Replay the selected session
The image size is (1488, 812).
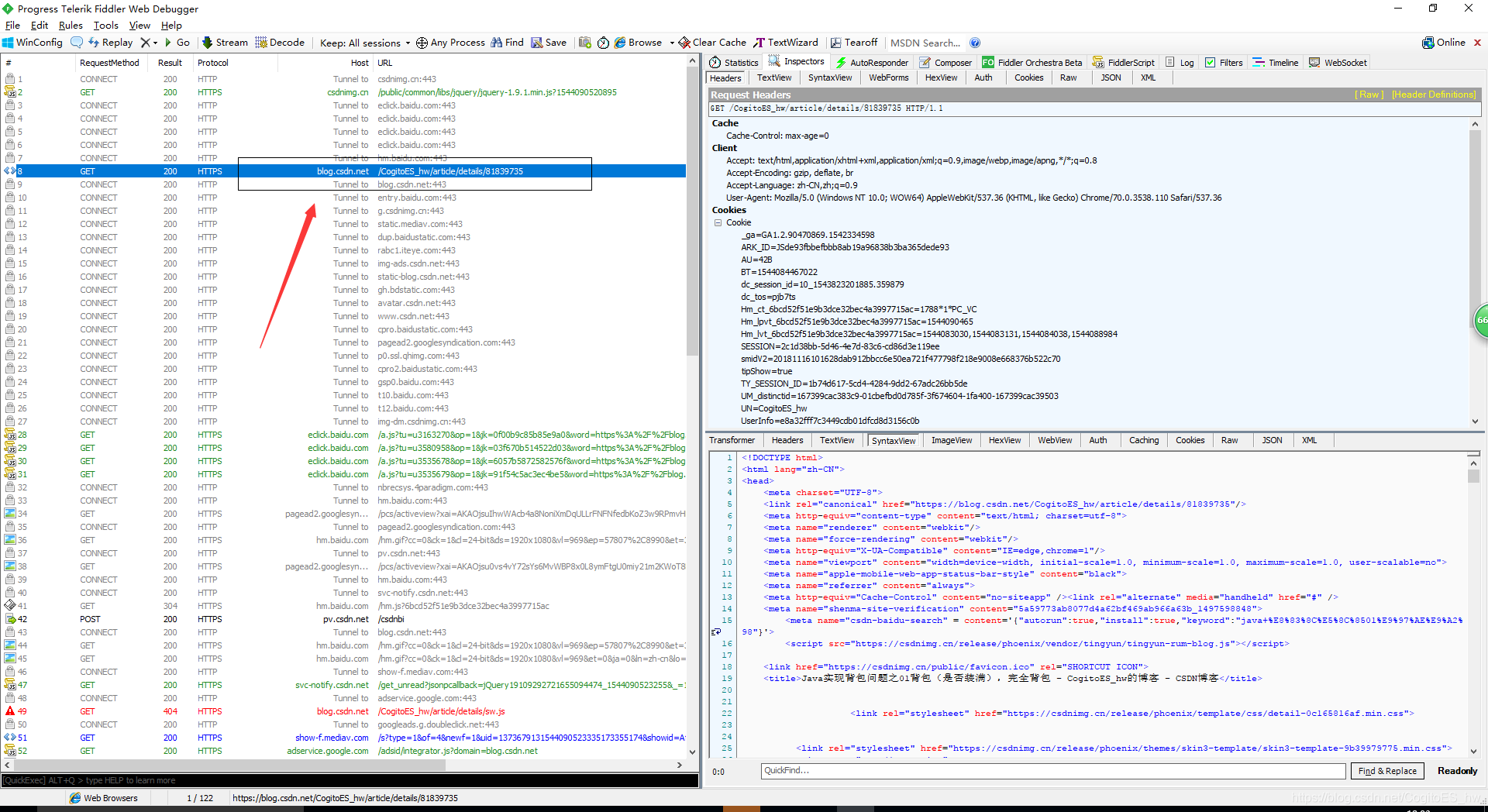click(110, 43)
